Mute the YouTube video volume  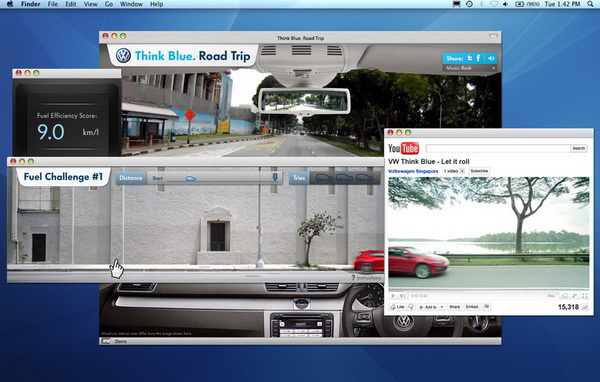pyautogui.click(x=402, y=295)
